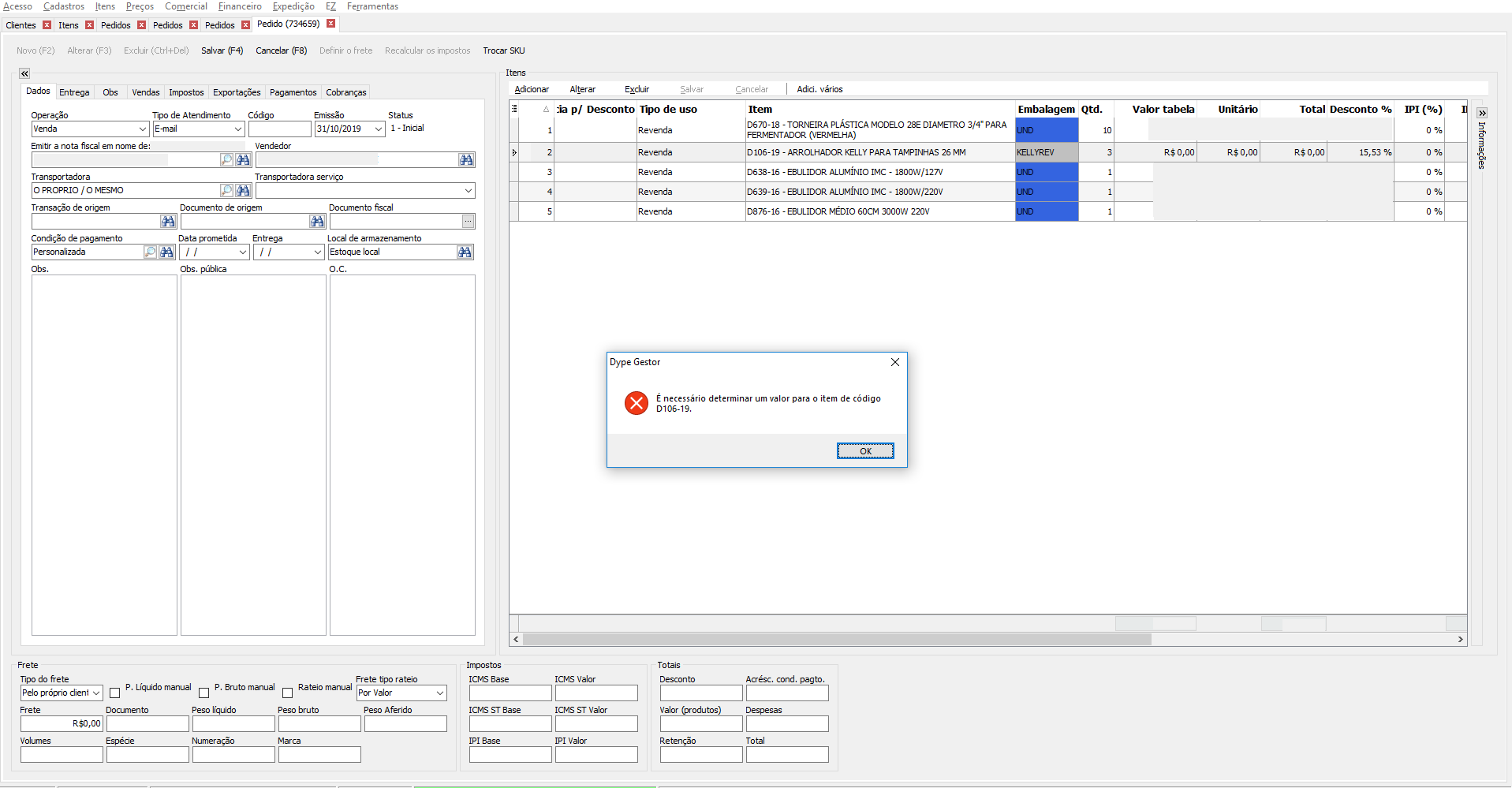Open the Cadastros menu
Image resolution: width=1512 pixels, height=788 pixels.
click(x=64, y=6)
